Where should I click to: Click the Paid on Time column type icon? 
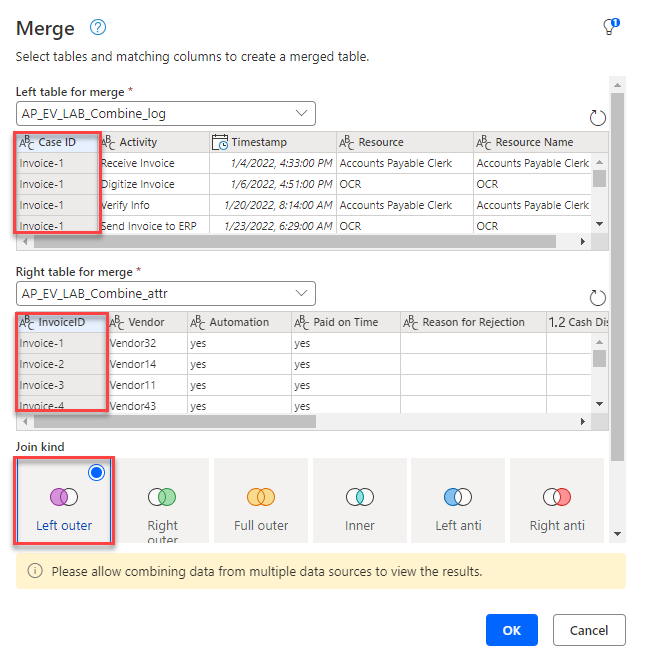302,323
